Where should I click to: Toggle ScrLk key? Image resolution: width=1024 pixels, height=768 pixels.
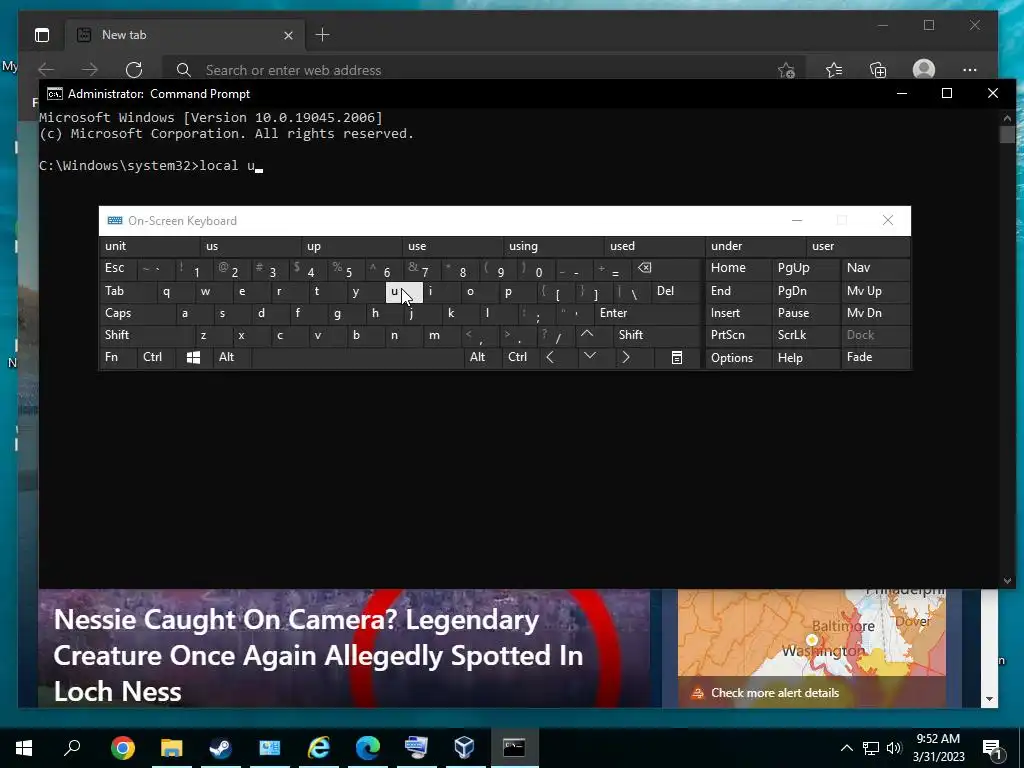[x=807, y=335]
